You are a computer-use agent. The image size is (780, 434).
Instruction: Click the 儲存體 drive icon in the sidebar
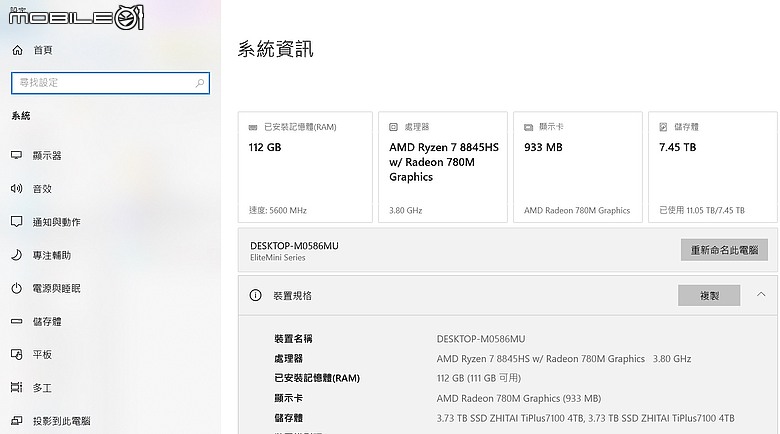tap(16, 322)
